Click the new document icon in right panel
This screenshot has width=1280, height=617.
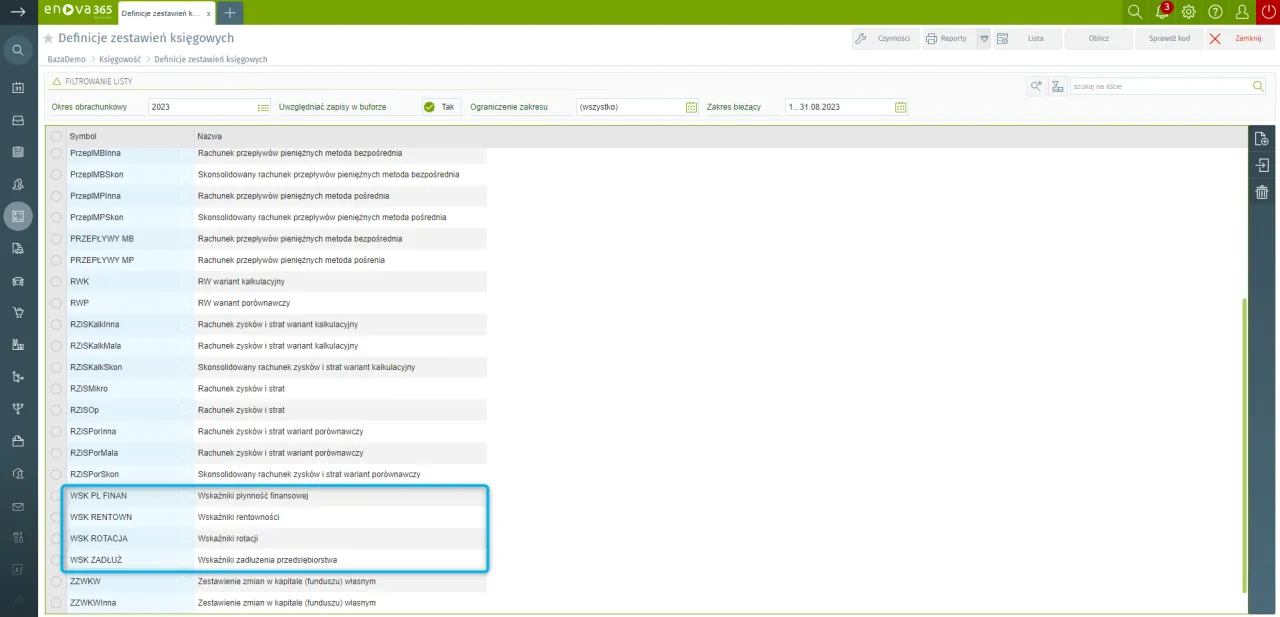click(1262, 139)
